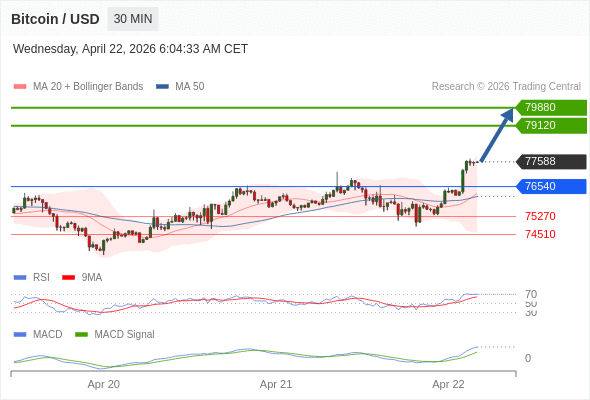Screen dimensions: 590x400
Task: Toggle the blue MACD legend entry
Action: coord(38,335)
